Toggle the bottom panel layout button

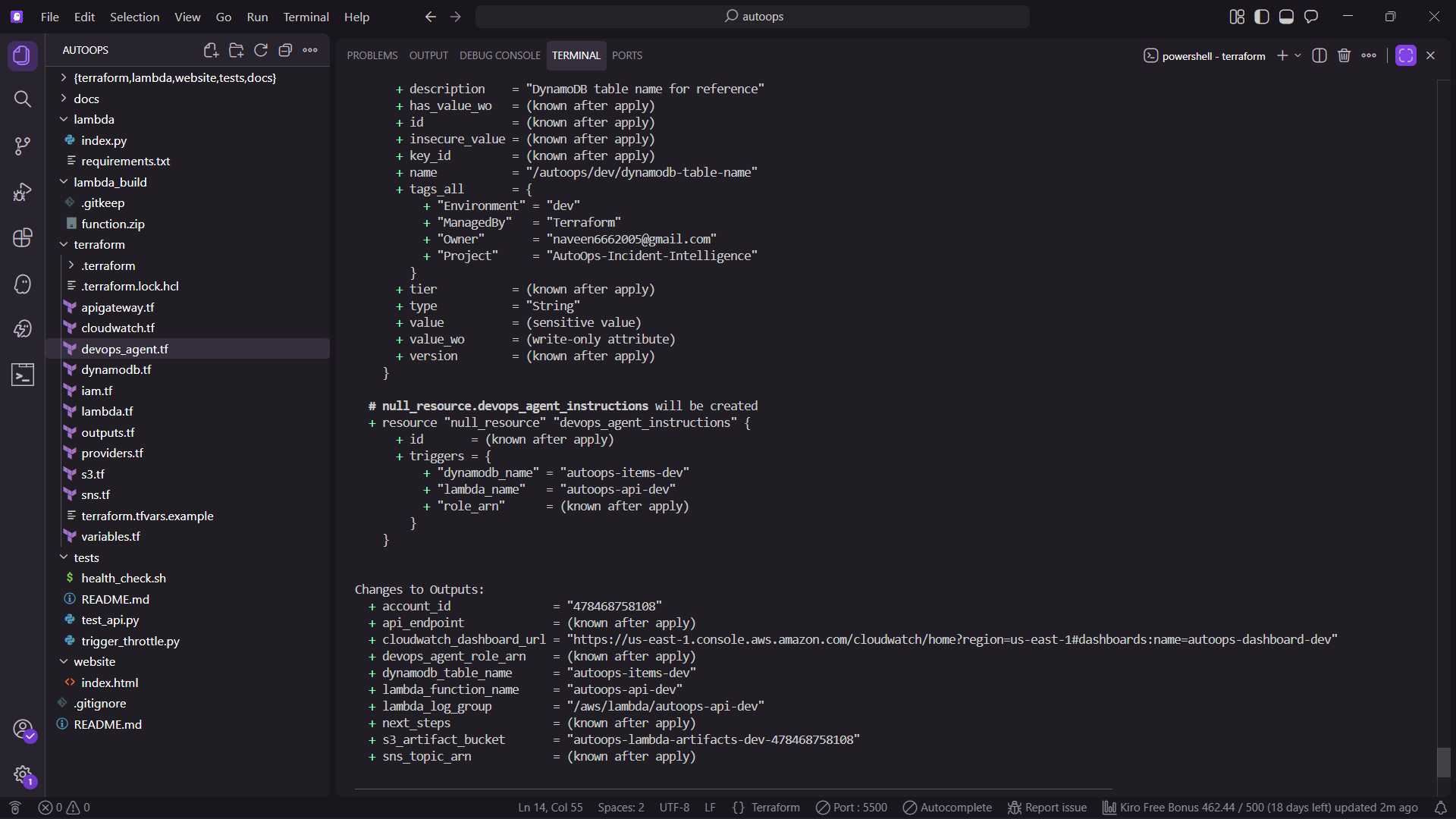(x=1286, y=17)
